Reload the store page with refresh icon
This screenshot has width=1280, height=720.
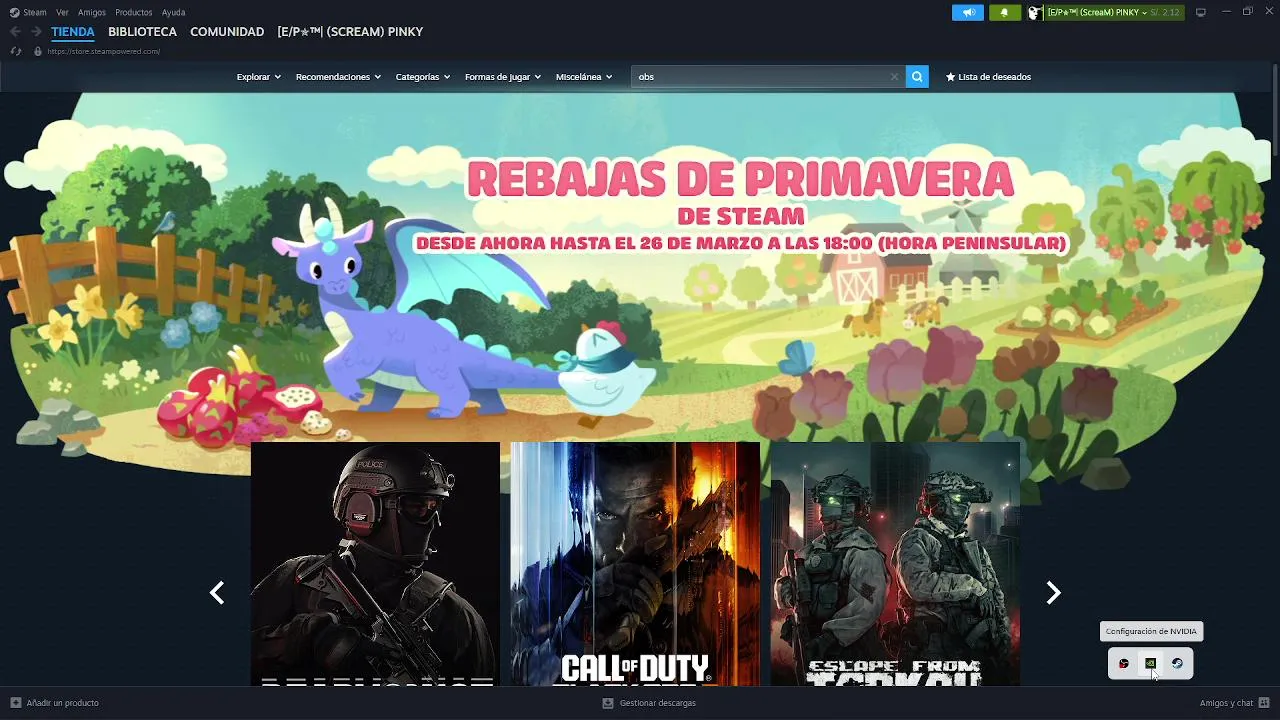tap(15, 51)
